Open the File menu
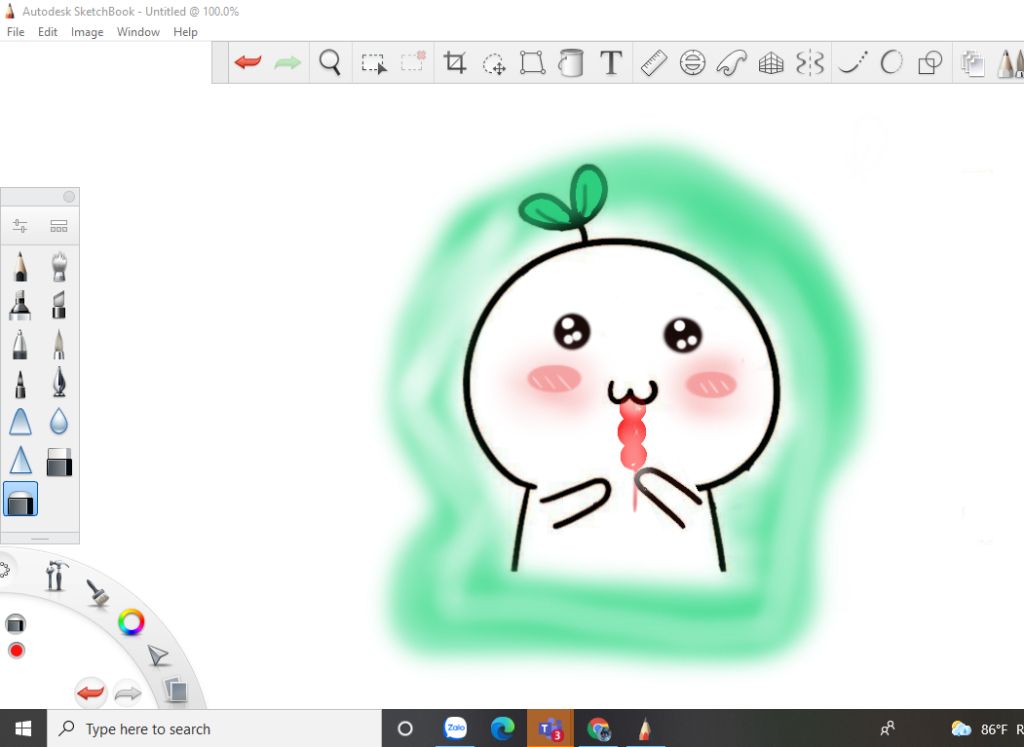 (x=16, y=32)
